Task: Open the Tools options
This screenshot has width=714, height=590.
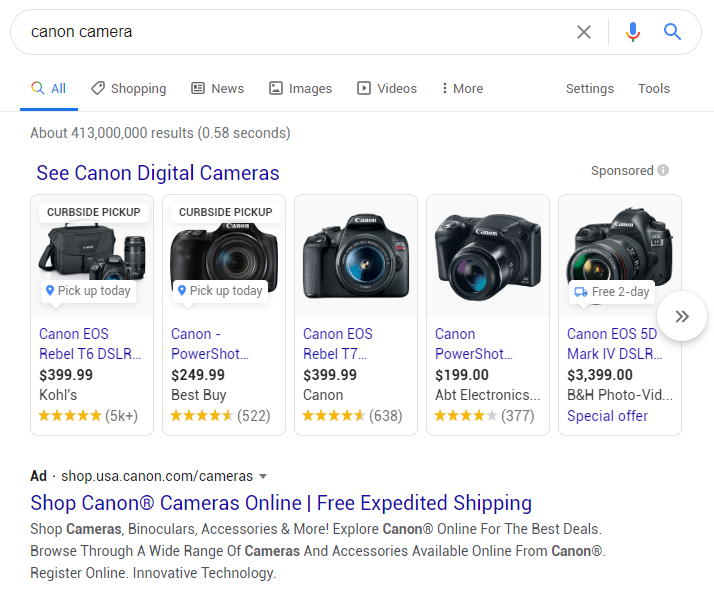Action: (x=654, y=89)
